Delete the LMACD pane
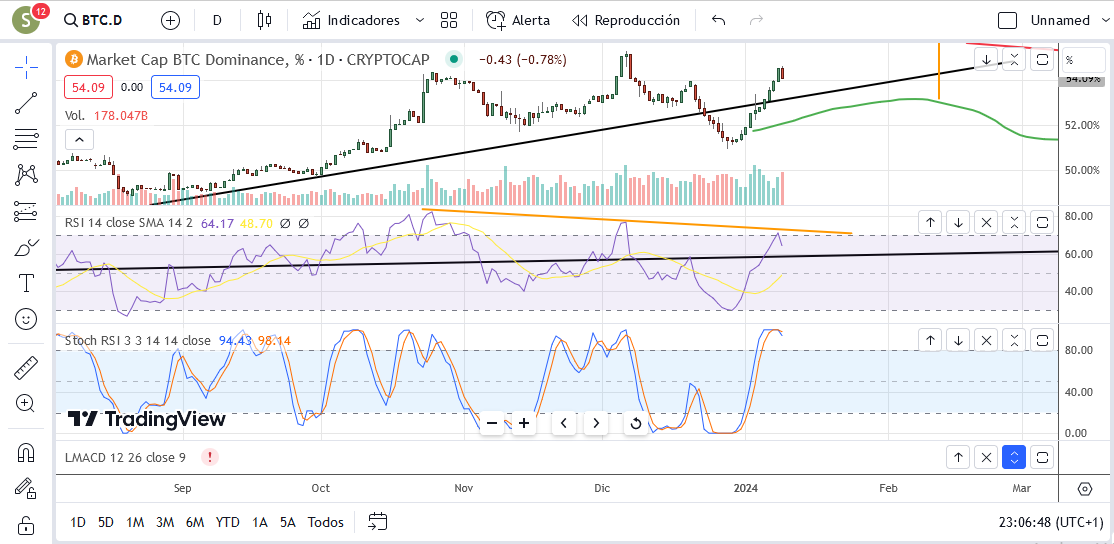Viewport: 1114px width, 544px height. pyautogui.click(x=986, y=457)
